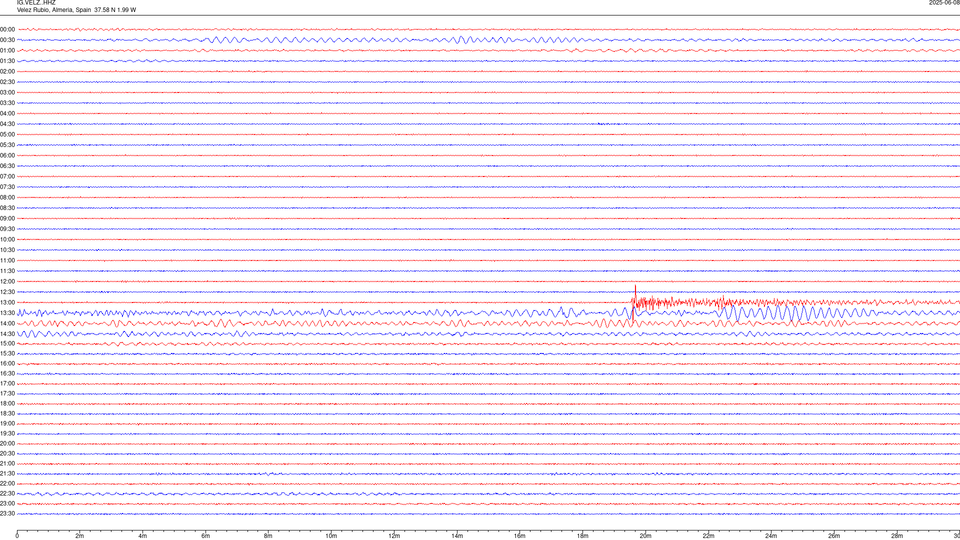Select the 06:00 trace label

7,156
